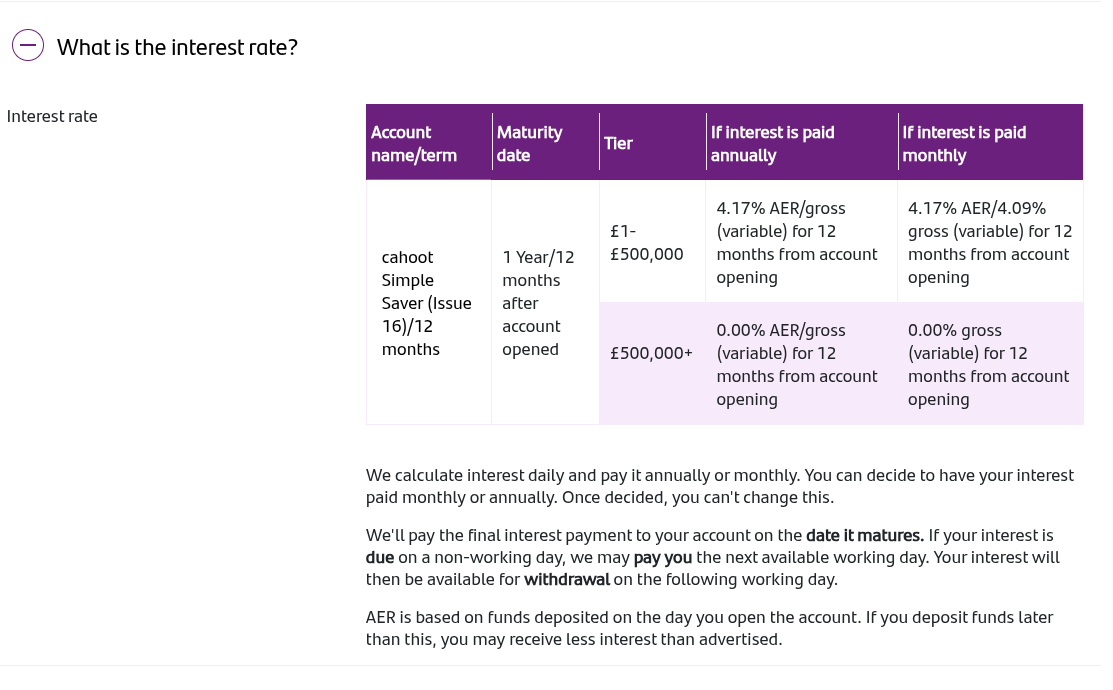Click the 0.00% gross monthly rate cell
This screenshot has height=690, width=1113.
coord(990,364)
